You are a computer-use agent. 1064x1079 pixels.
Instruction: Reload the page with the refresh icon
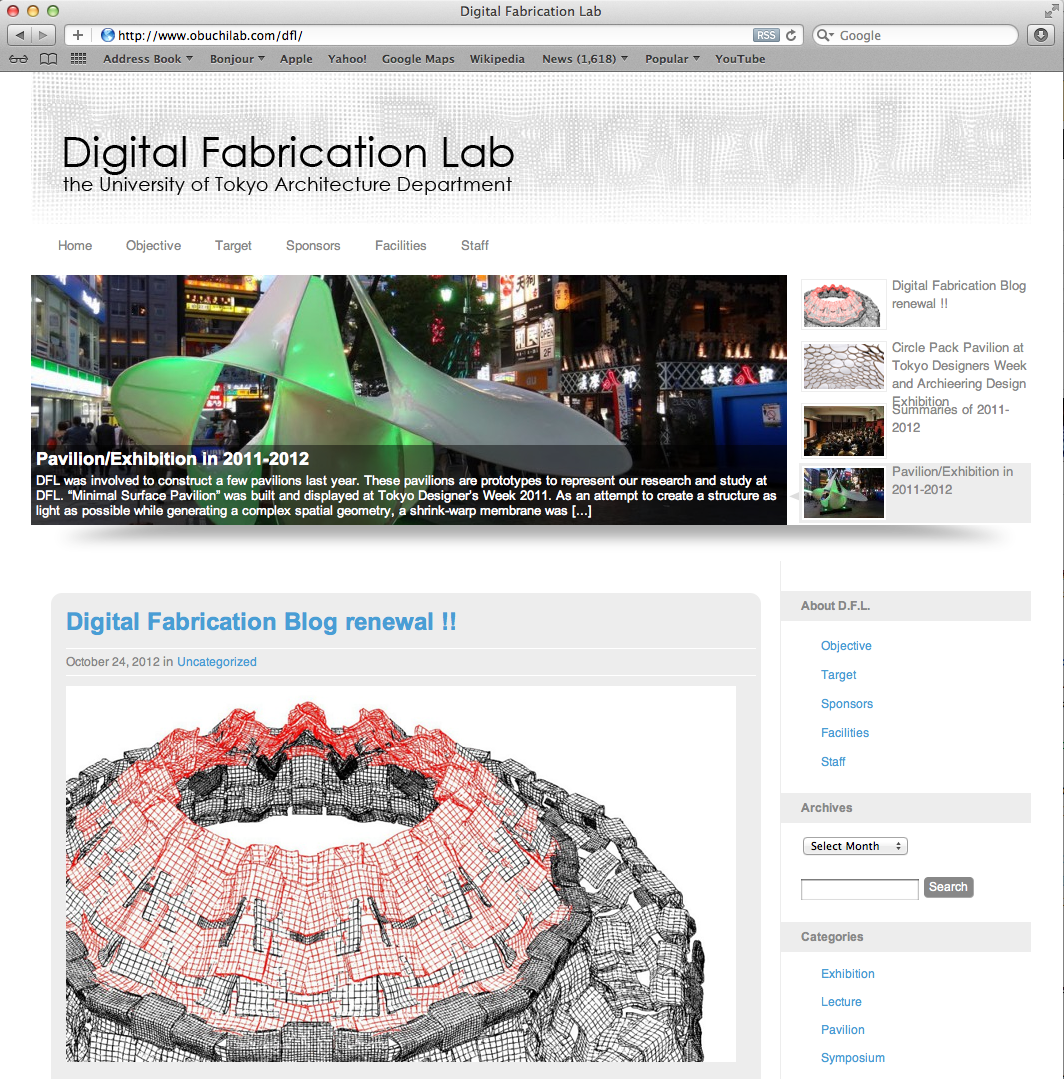(x=791, y=35)
